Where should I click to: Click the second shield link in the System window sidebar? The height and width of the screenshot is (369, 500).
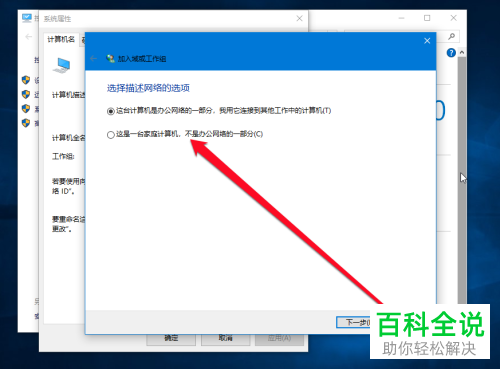pyautogui.click(x=26, y=94)
